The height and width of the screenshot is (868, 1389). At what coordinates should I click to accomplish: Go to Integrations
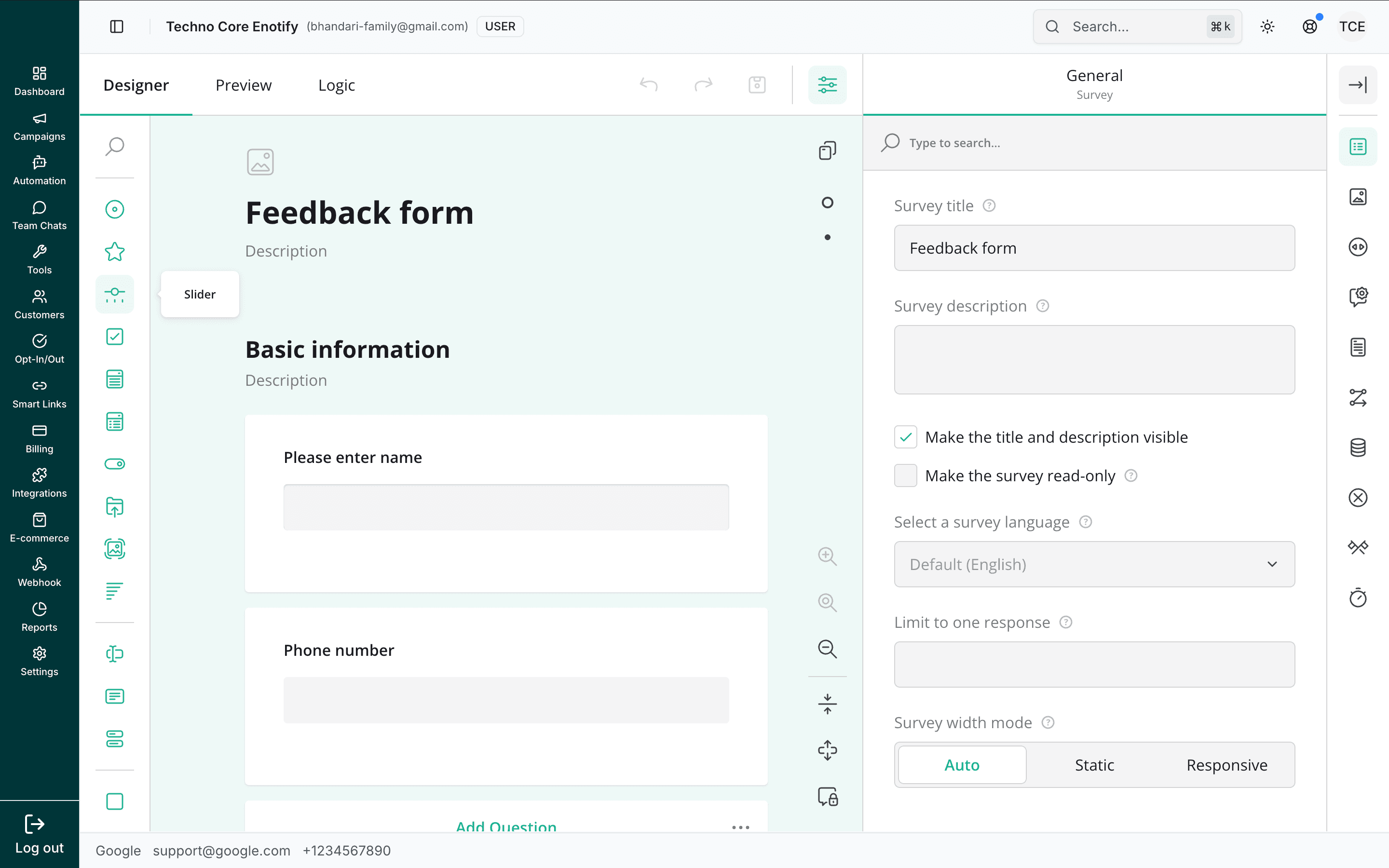tap(39, 483)
